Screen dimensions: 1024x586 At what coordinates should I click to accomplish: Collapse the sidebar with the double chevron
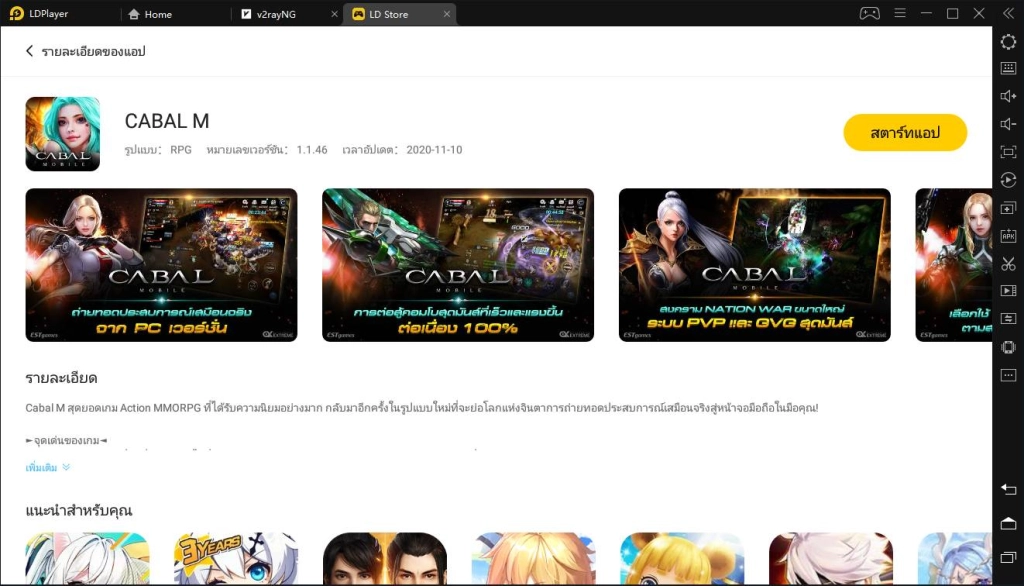point(1008,13)
